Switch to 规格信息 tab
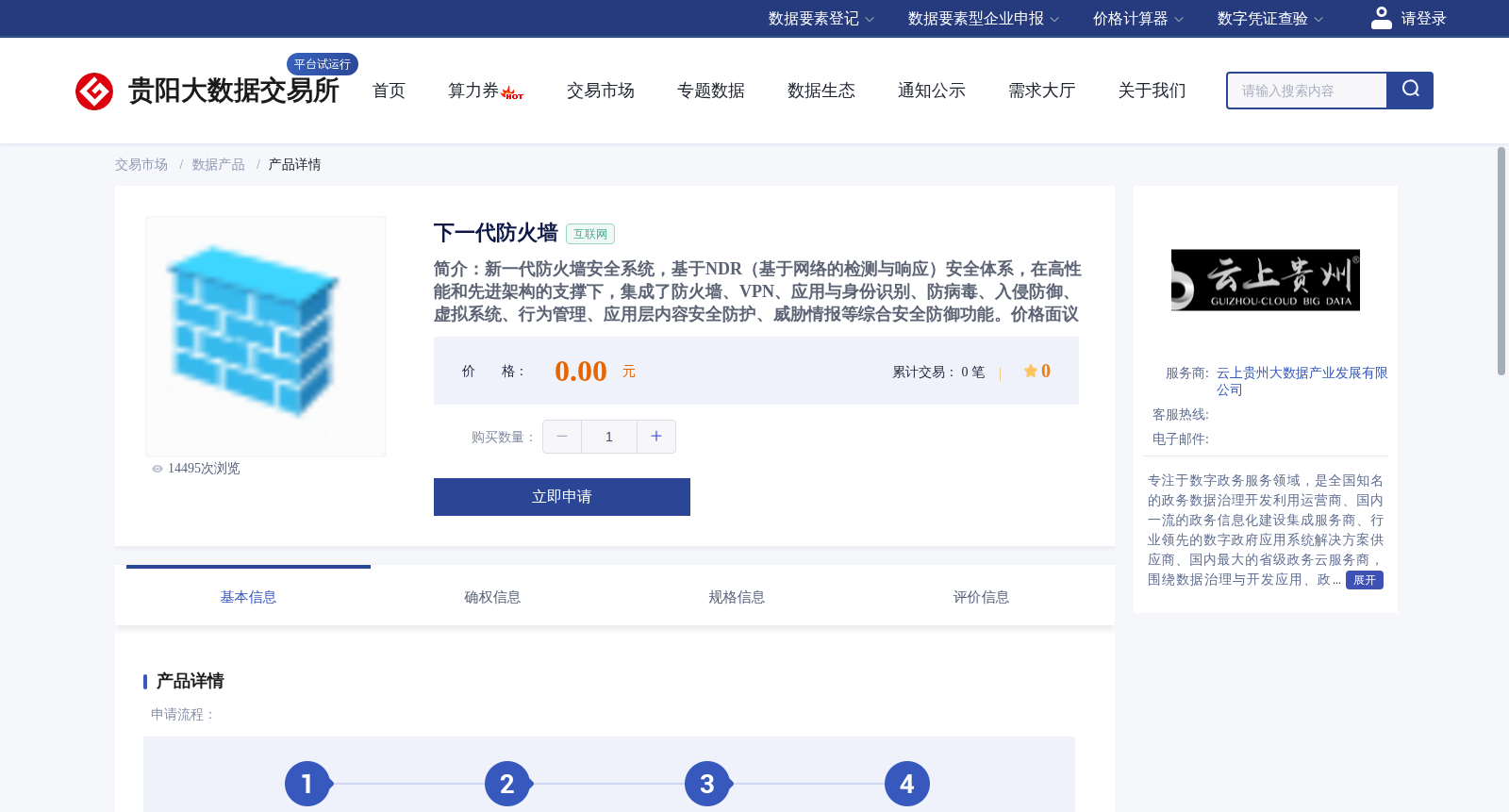 [737, 597]
